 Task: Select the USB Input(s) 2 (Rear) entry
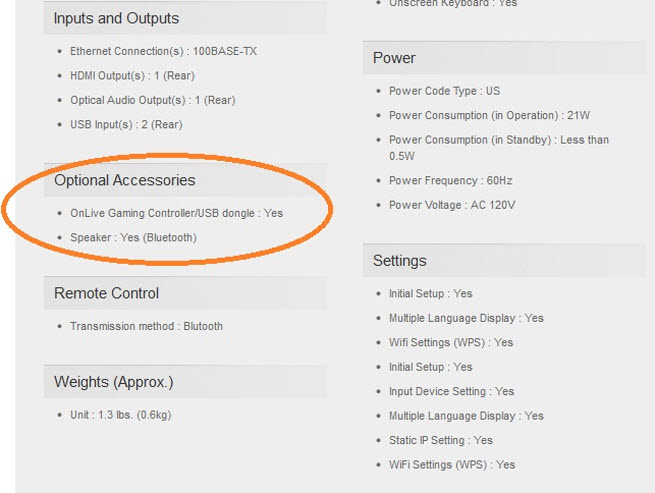[126, 125]
